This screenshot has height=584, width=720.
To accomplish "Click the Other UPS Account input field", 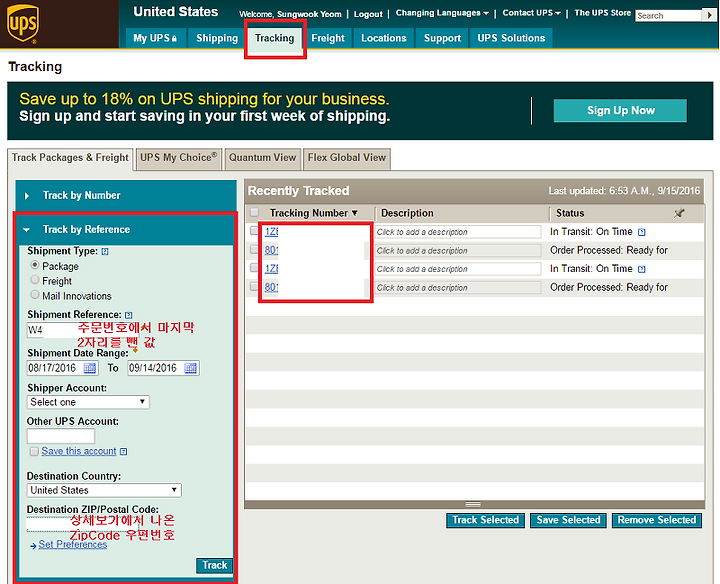I will pyautogui.click(x=61, y=436).
